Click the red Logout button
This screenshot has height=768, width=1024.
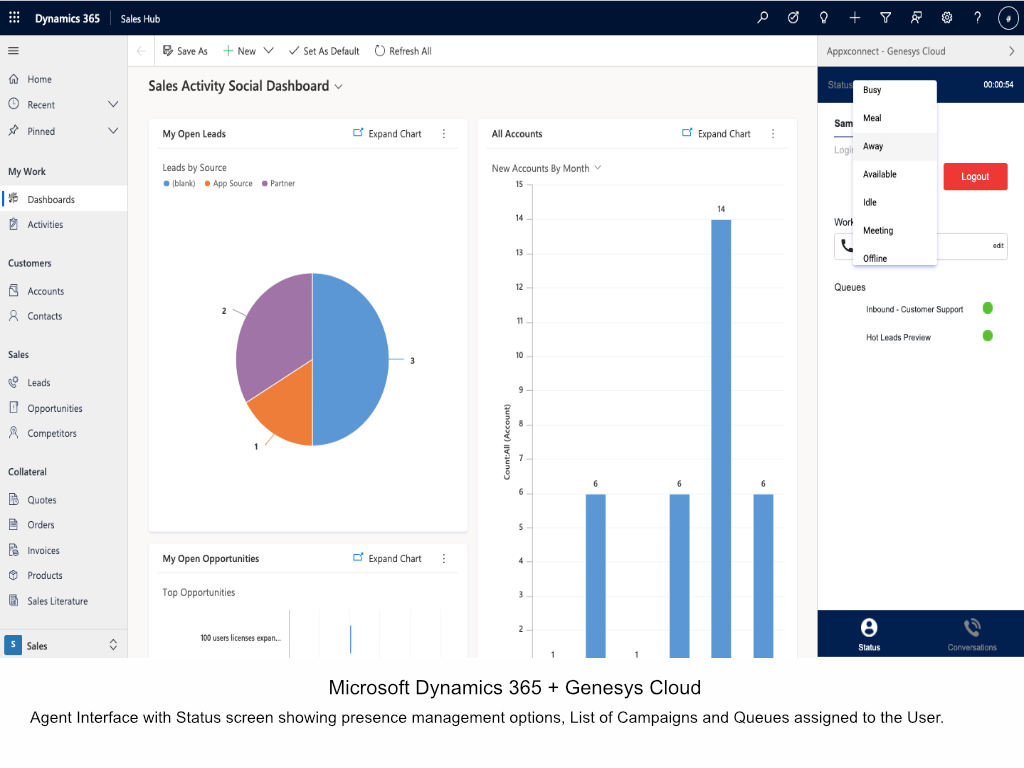coord(975,176)
